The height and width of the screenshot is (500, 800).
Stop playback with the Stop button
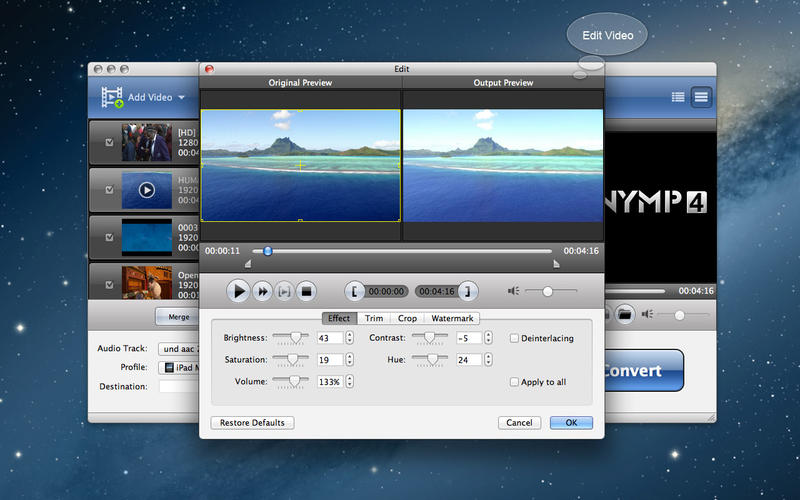(x=307, y=291)
